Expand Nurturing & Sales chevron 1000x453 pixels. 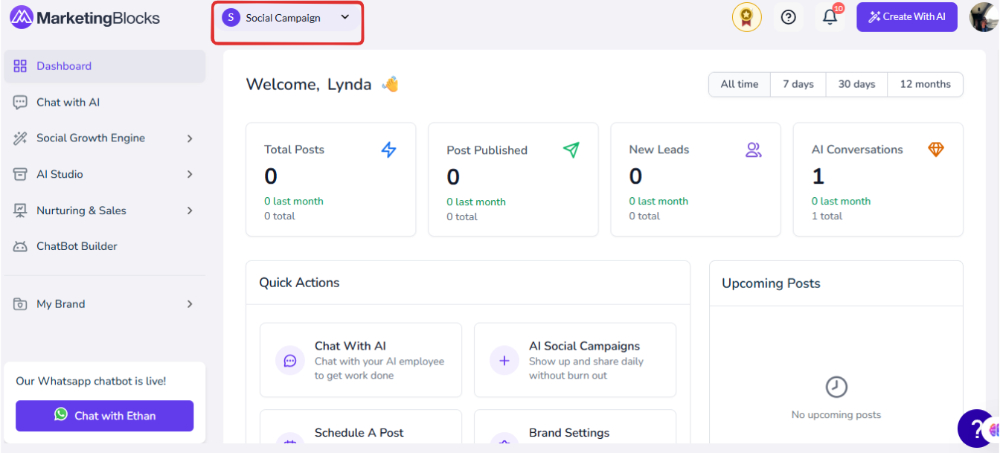click(x=189, y=211)
